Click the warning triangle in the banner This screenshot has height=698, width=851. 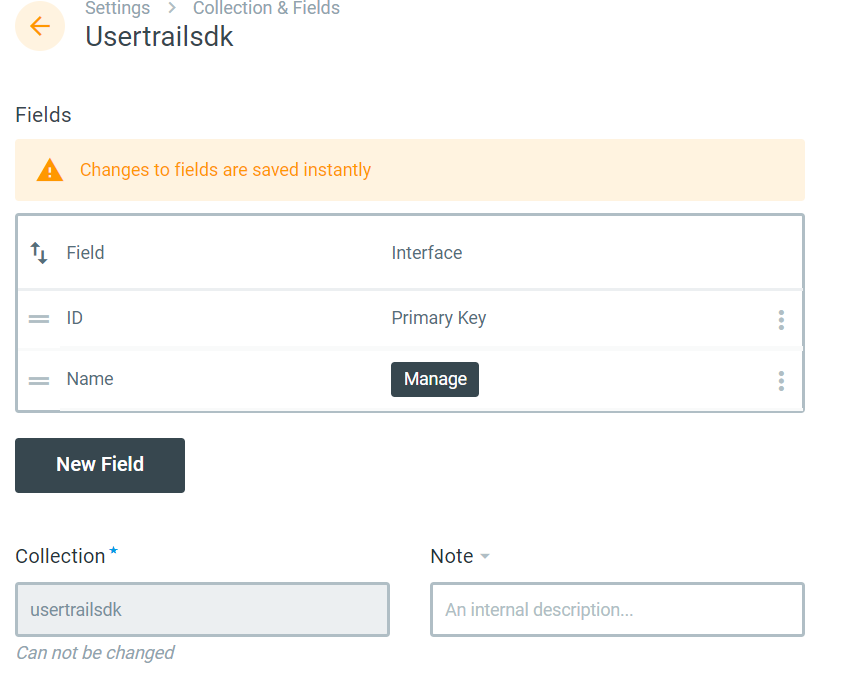(x=48, y=169)
